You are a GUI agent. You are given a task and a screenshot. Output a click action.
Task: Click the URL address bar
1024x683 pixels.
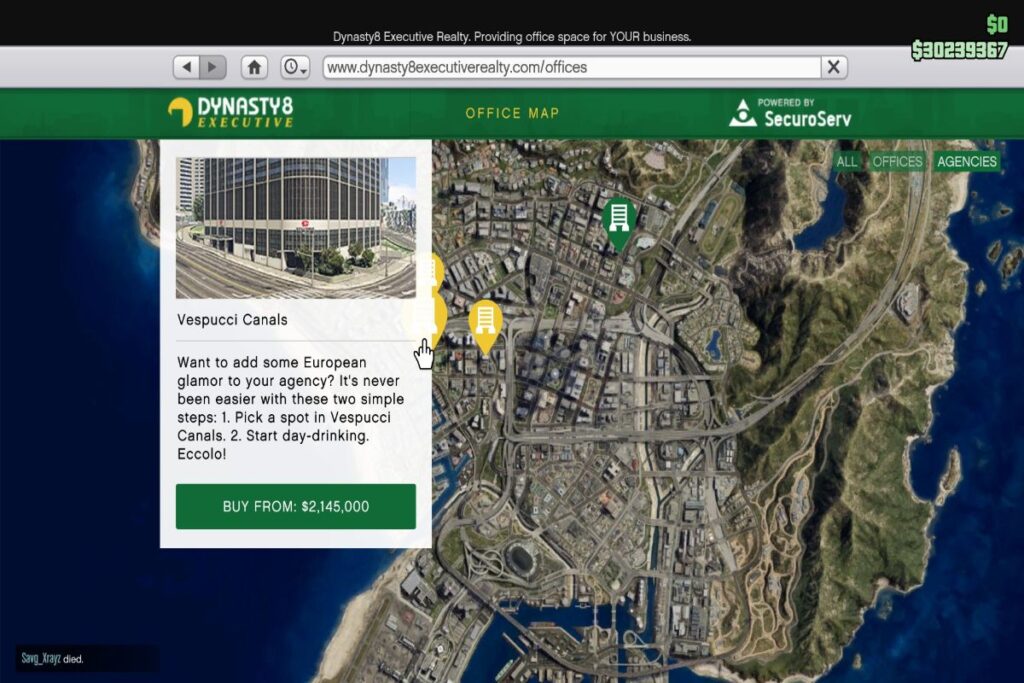[x=571, y=67]
